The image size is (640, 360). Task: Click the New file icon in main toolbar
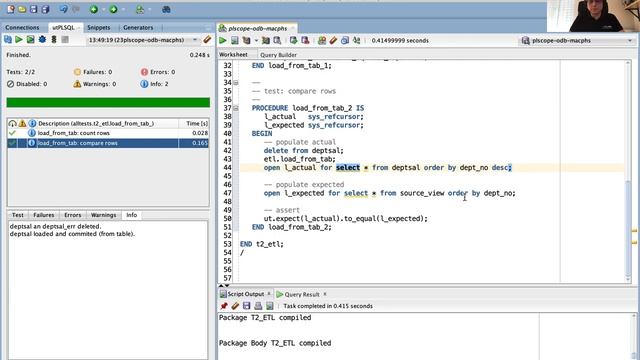coord(11,9)
